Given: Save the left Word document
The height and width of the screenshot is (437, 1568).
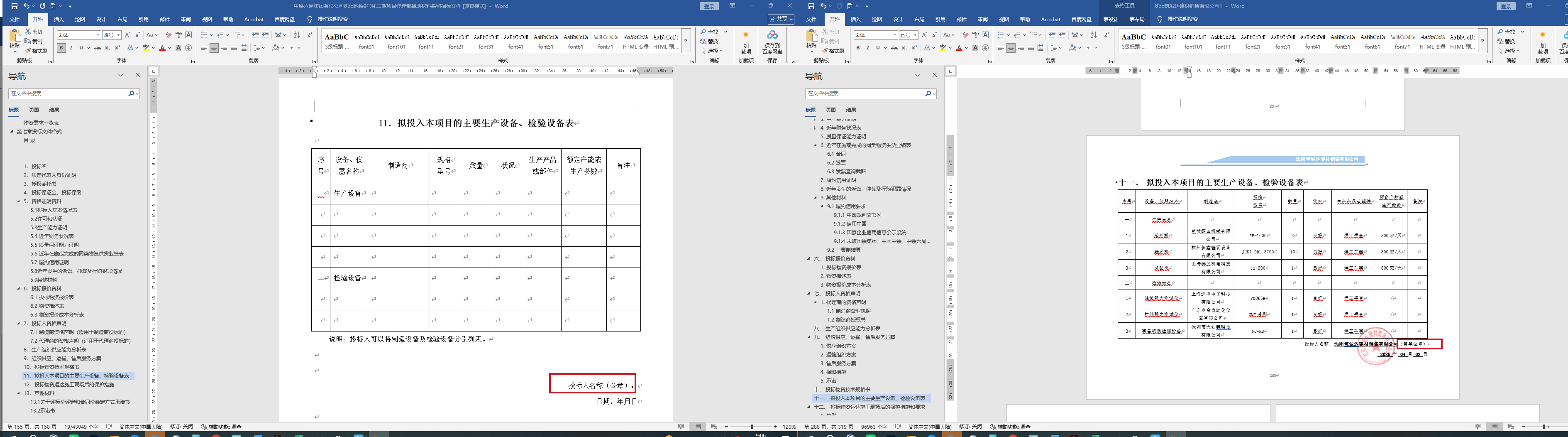Looking at the screenshot, I should 15,6.
